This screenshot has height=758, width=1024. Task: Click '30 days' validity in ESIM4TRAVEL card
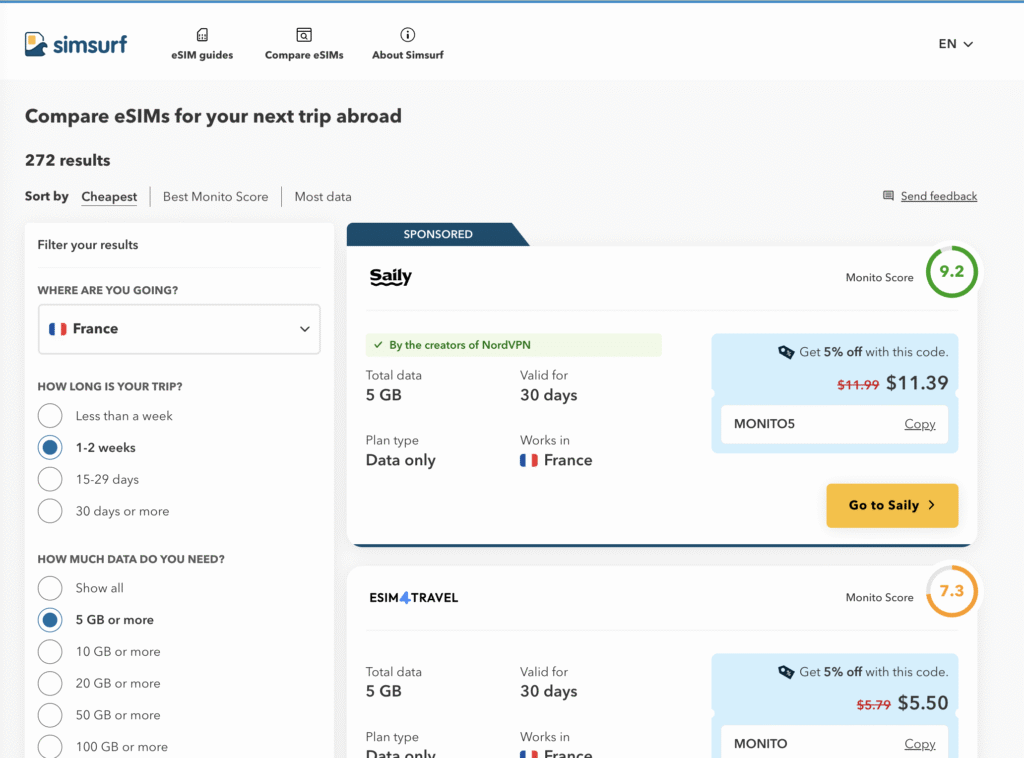549,691
